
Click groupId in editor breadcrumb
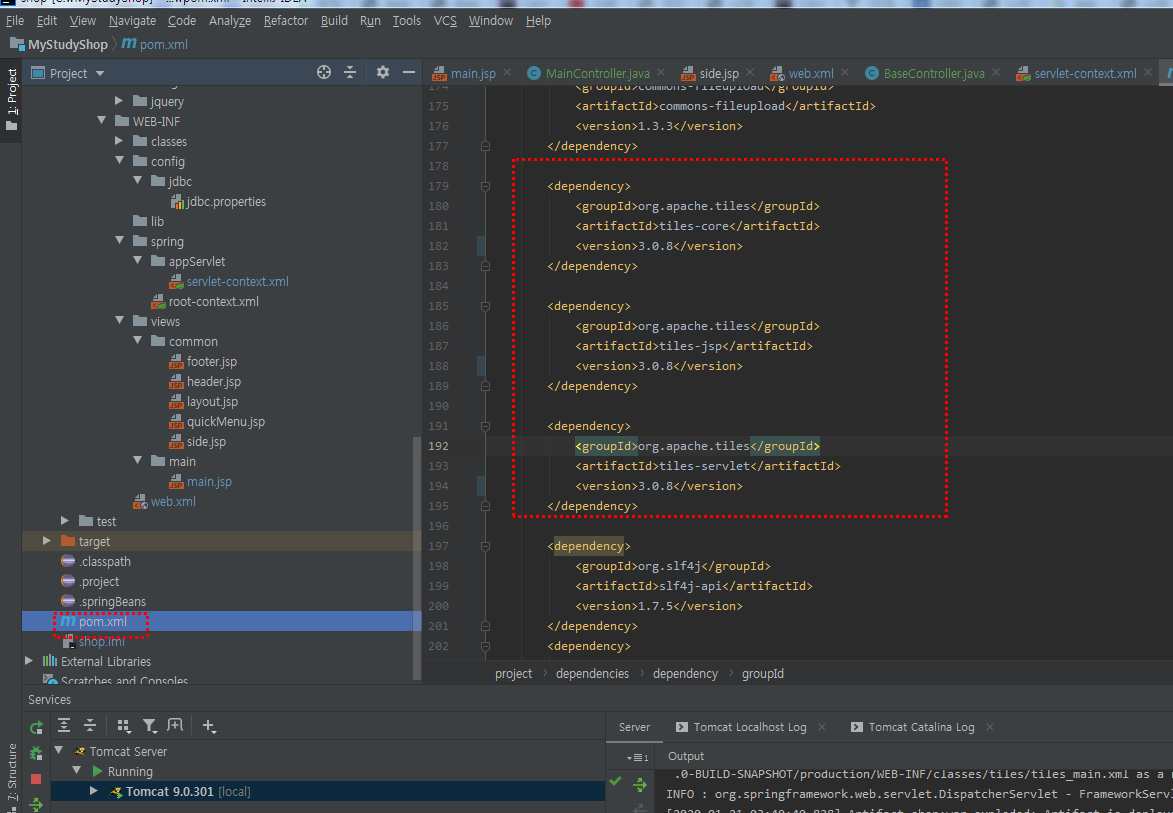[x=763, y=674]
